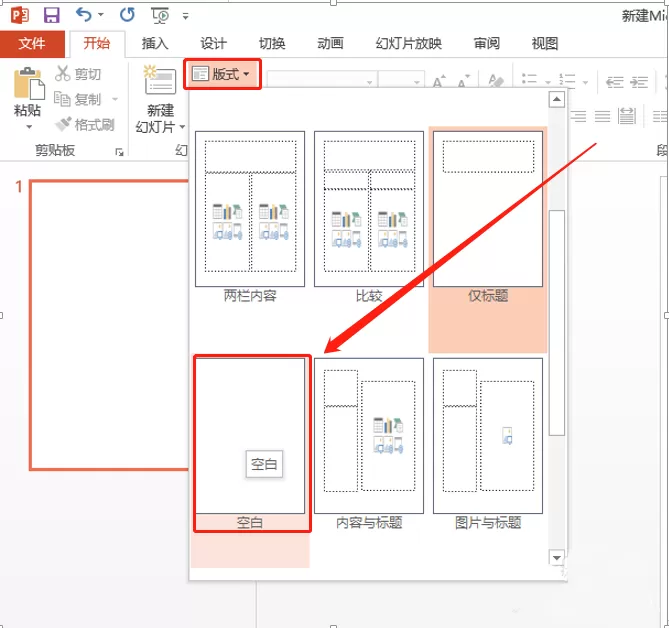Open the 视图 tab

(545, 43)
